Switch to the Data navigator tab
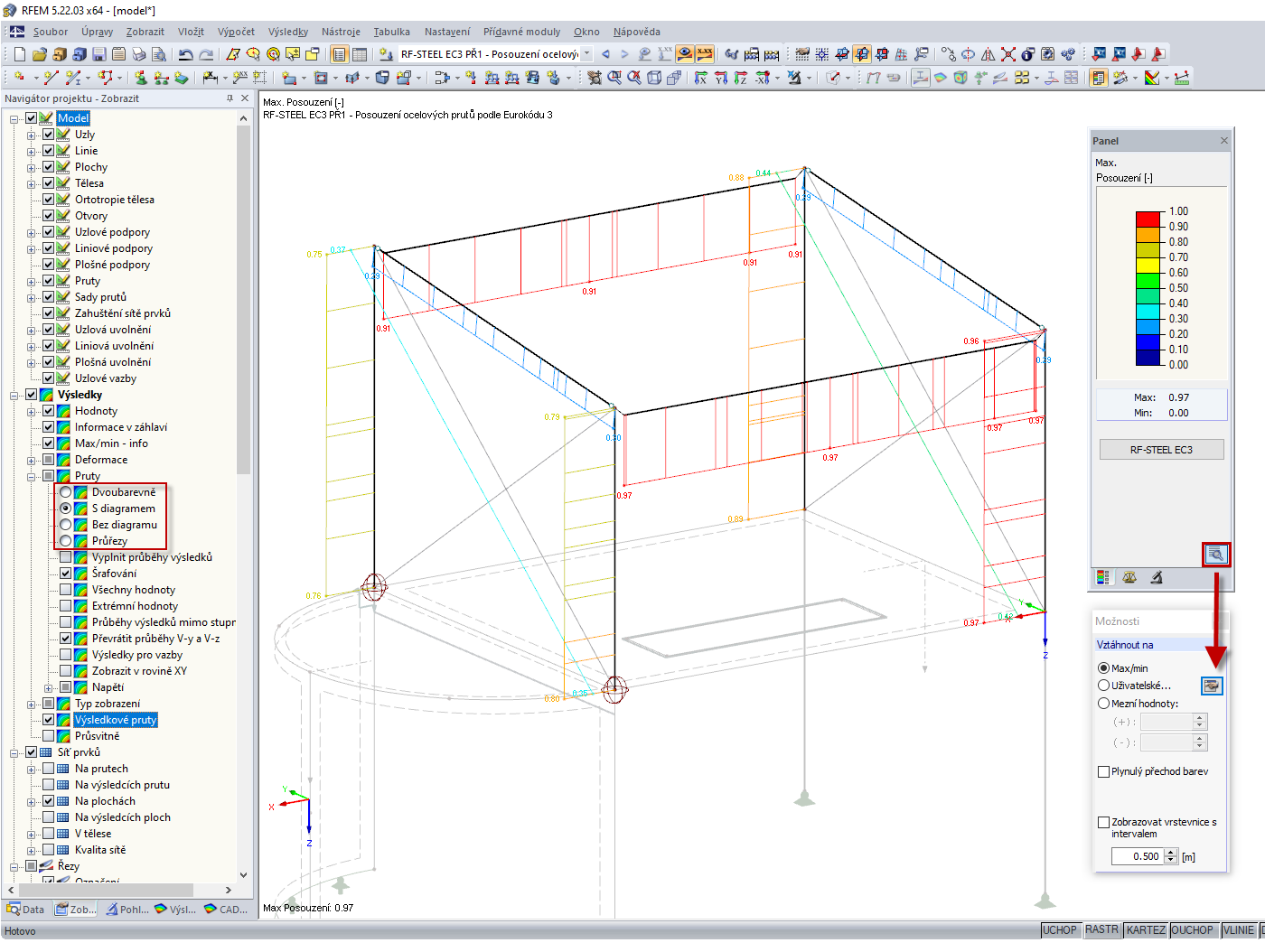 click(x=25, y=910)
